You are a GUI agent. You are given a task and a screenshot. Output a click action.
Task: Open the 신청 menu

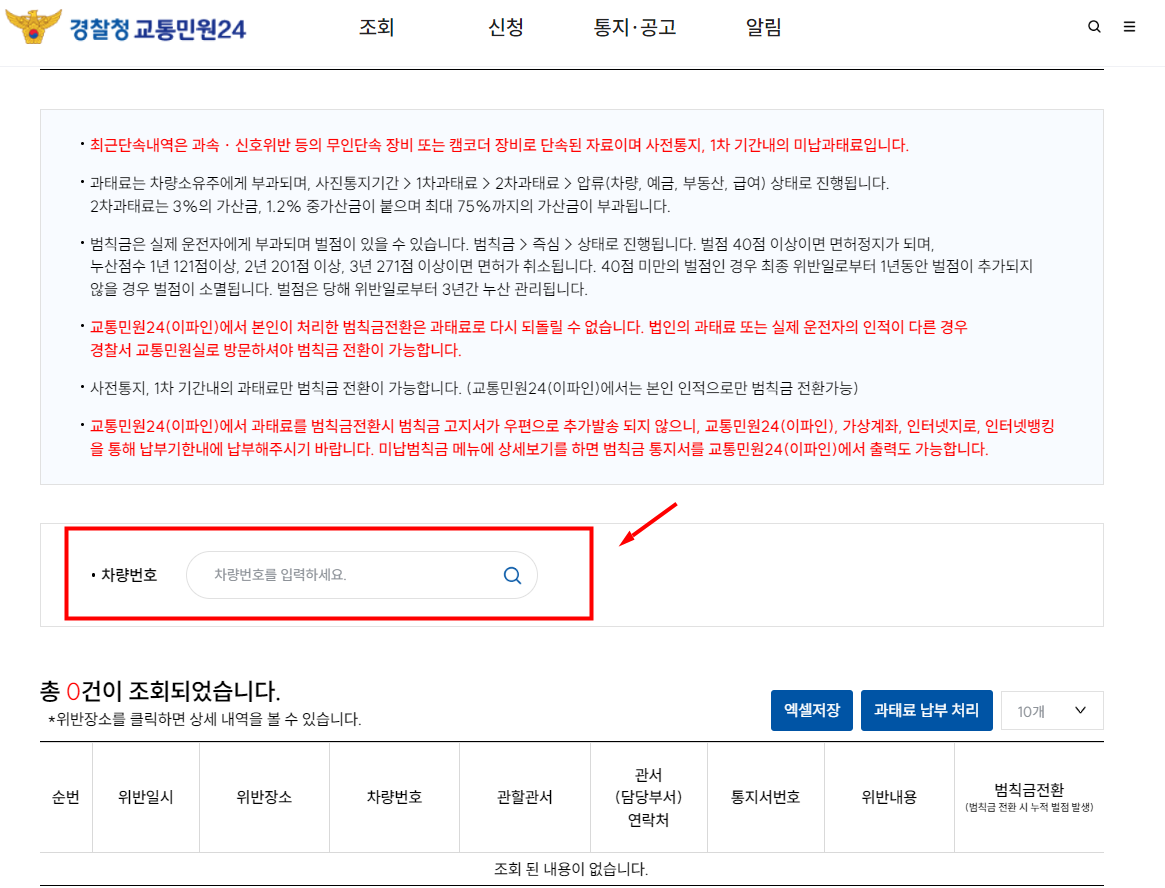point(505,29)
